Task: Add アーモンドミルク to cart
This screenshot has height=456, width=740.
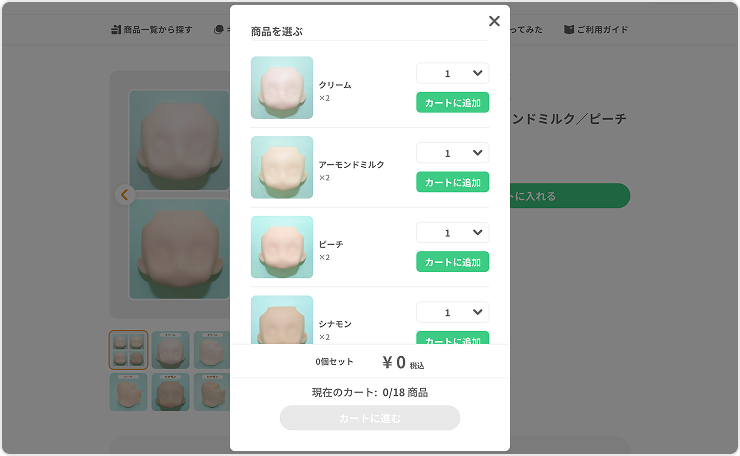Action: point(452,182)
